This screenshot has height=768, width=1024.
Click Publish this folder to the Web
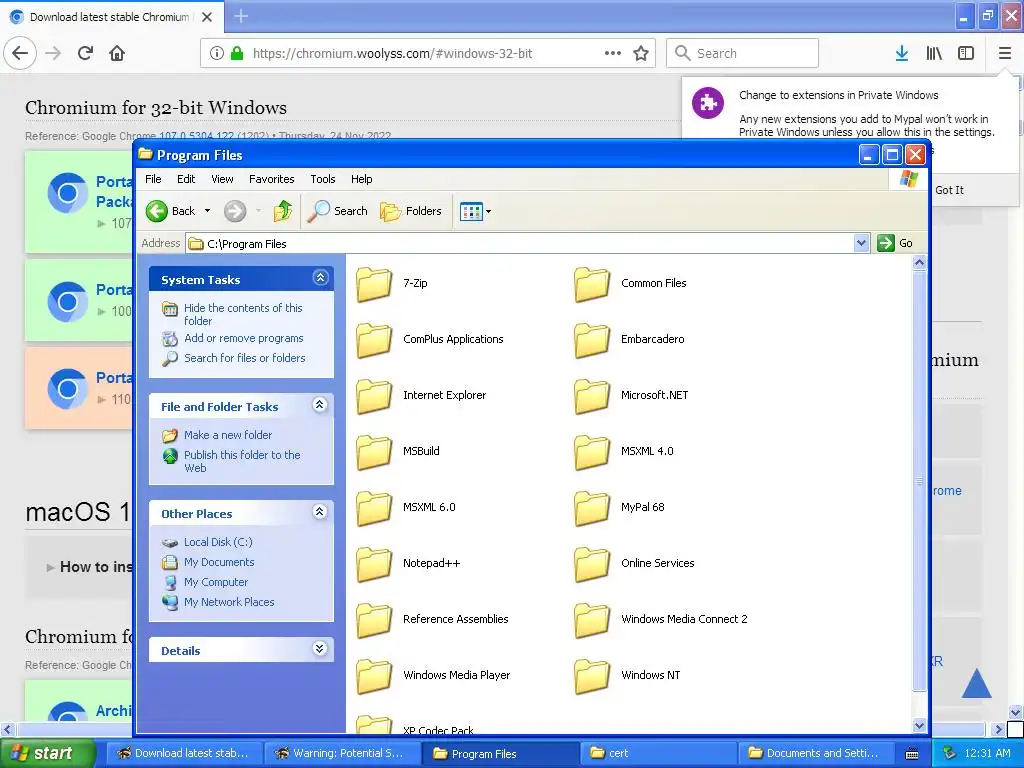(242, 461)
